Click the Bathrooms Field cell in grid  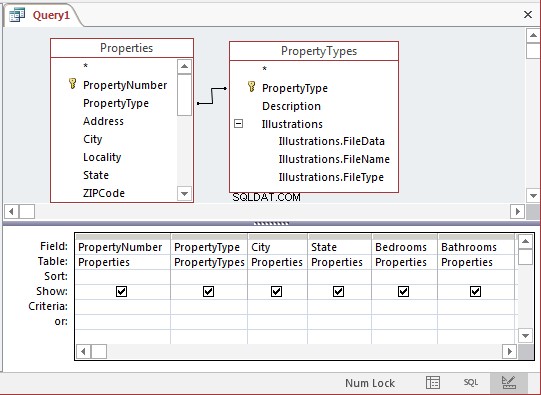[476, 247]
